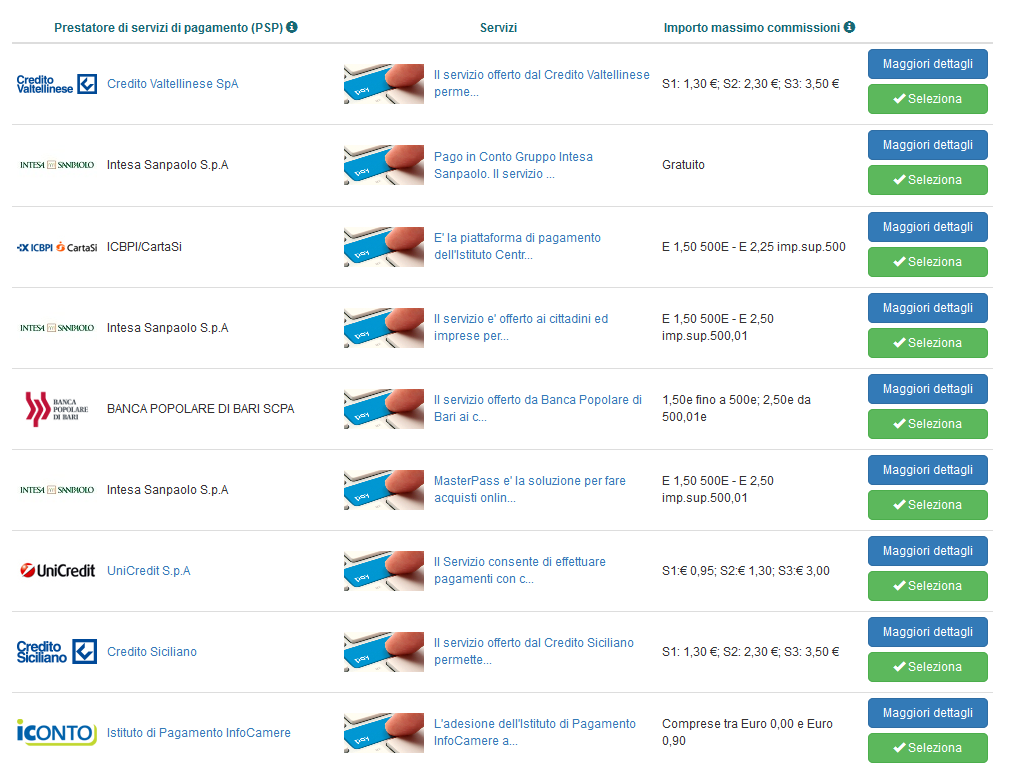Click the 'E 1,50 500E - E 2,25 imp.sup.500' commission

click(754, 246)
